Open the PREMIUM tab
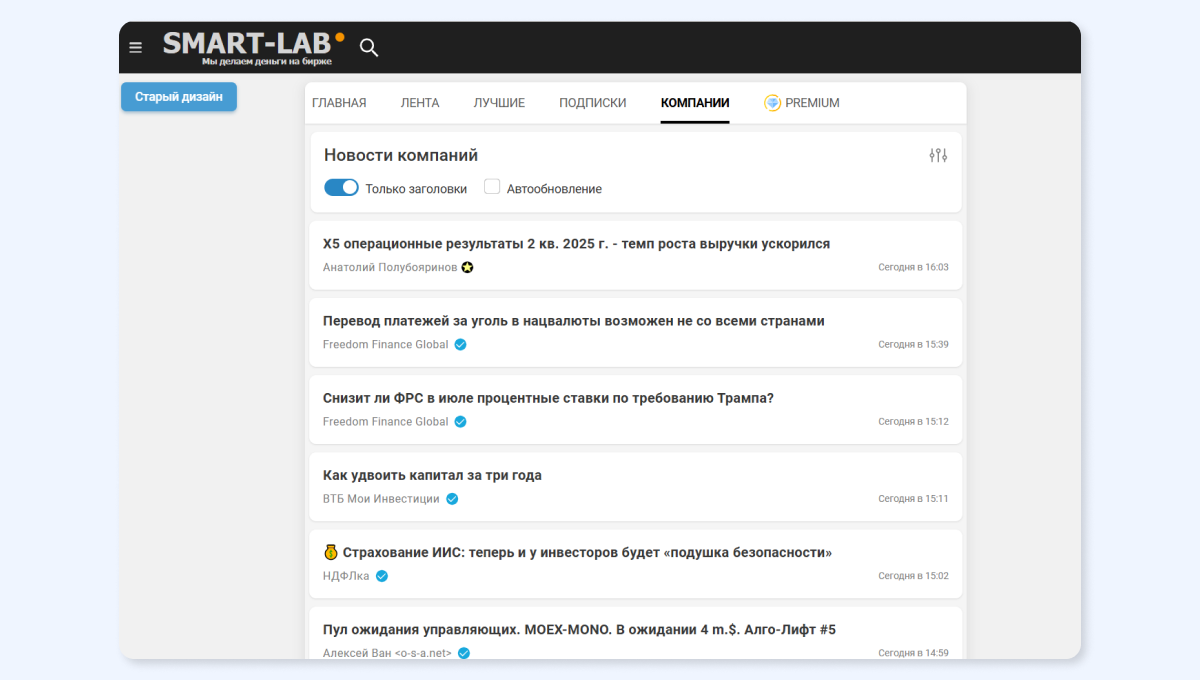The width and height of the screenshot is (1200, 680). 802,103
